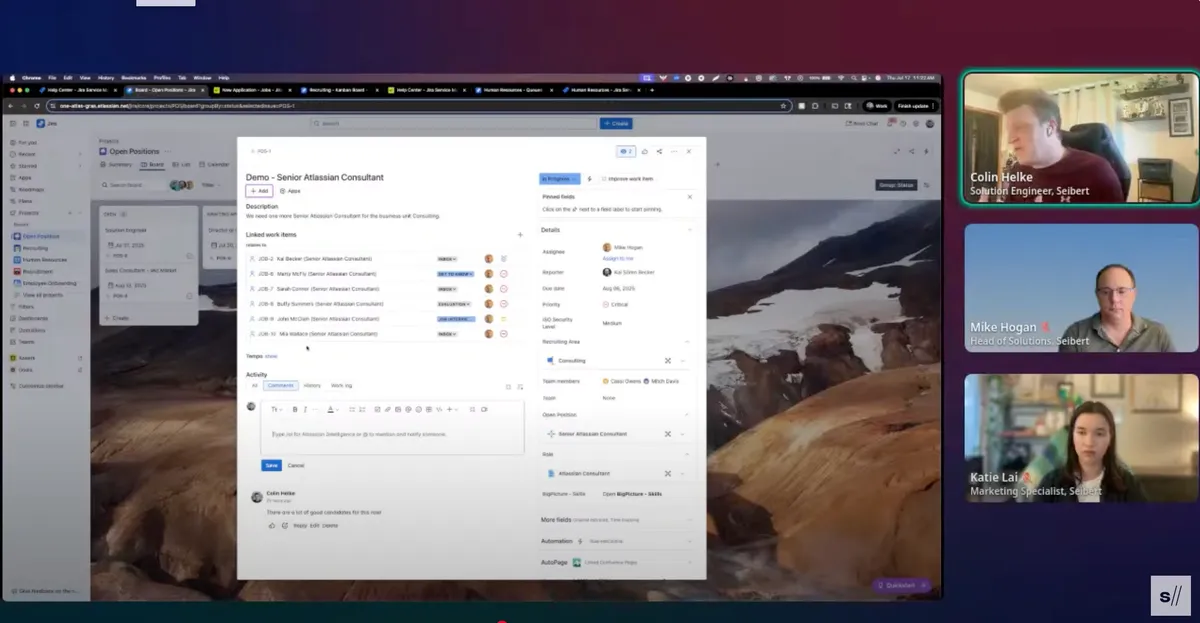Select the share icon on the work item dialog
1200x623 pixels.
pyautogui.click(x=658, y=151)
